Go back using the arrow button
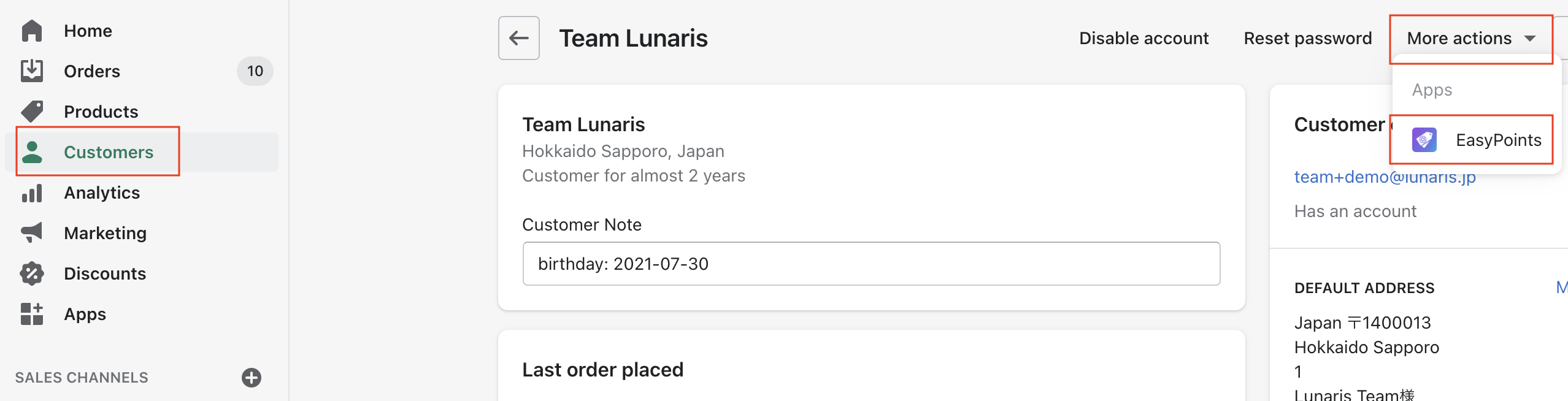 [519, 38]
